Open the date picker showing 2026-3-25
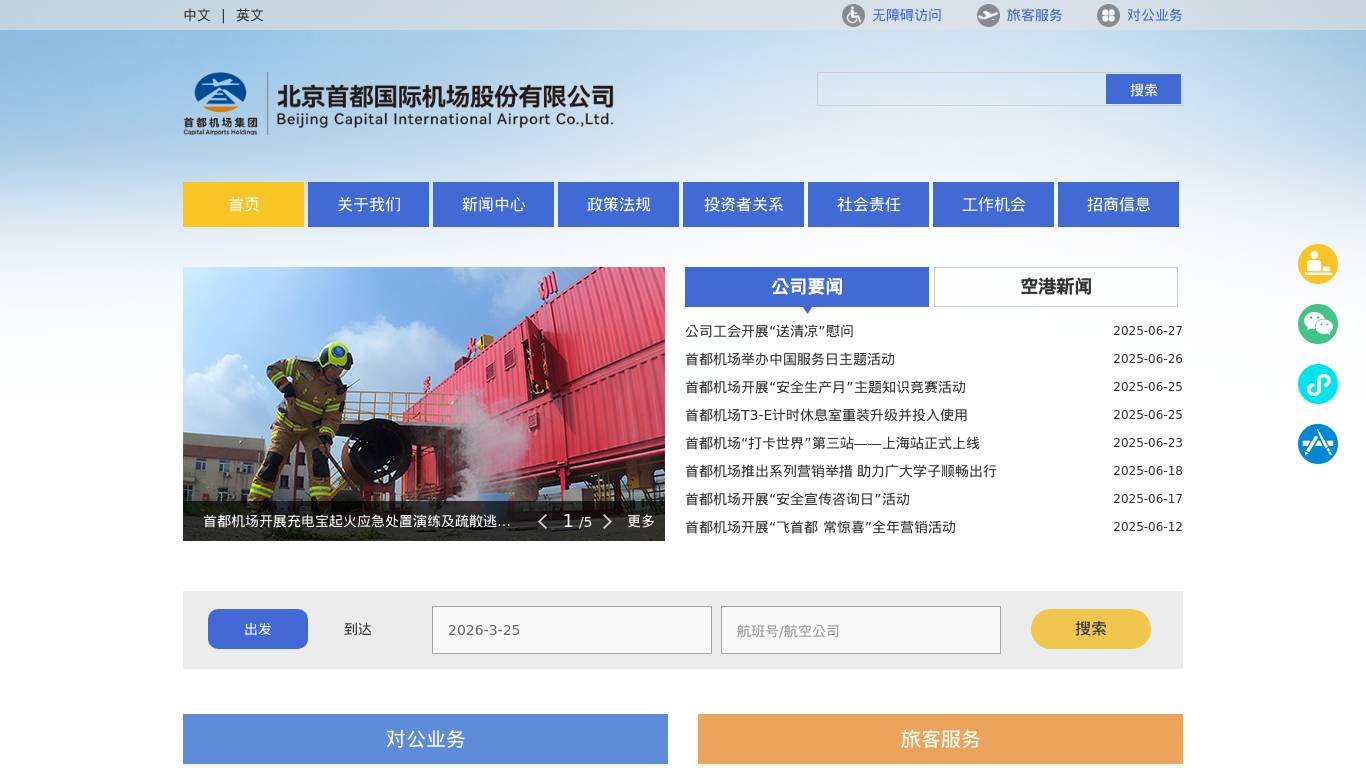 (572, 629)
